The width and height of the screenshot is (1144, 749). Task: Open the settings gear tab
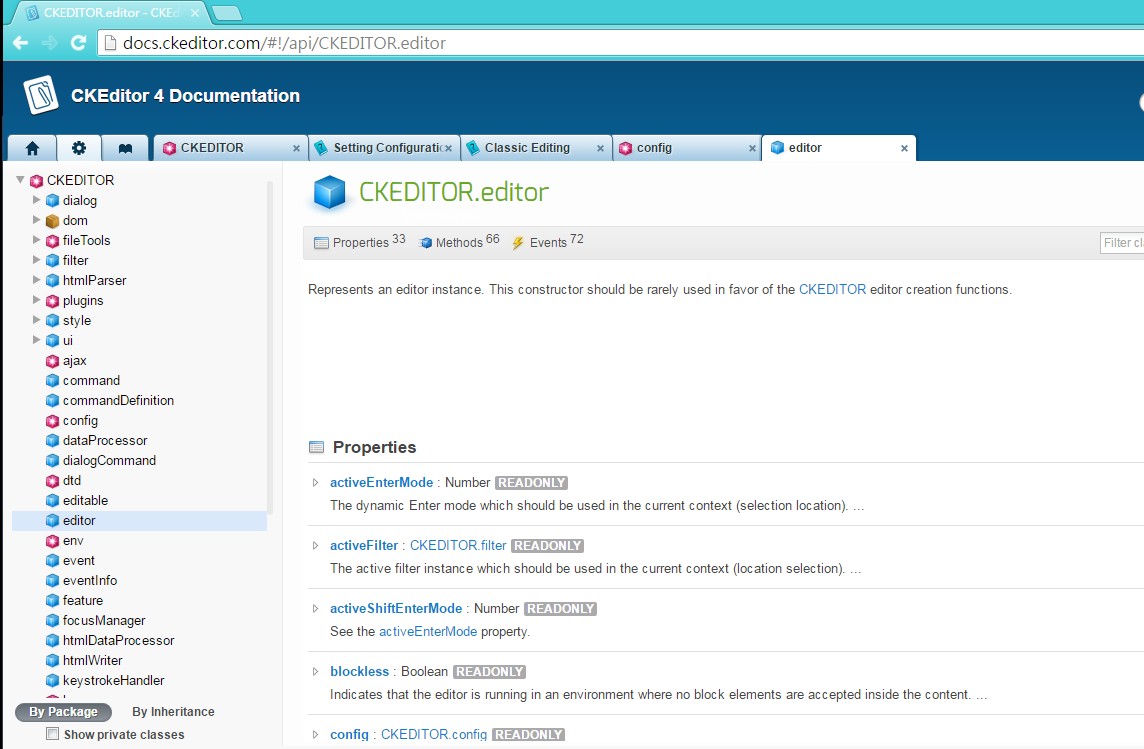(79, 147)
